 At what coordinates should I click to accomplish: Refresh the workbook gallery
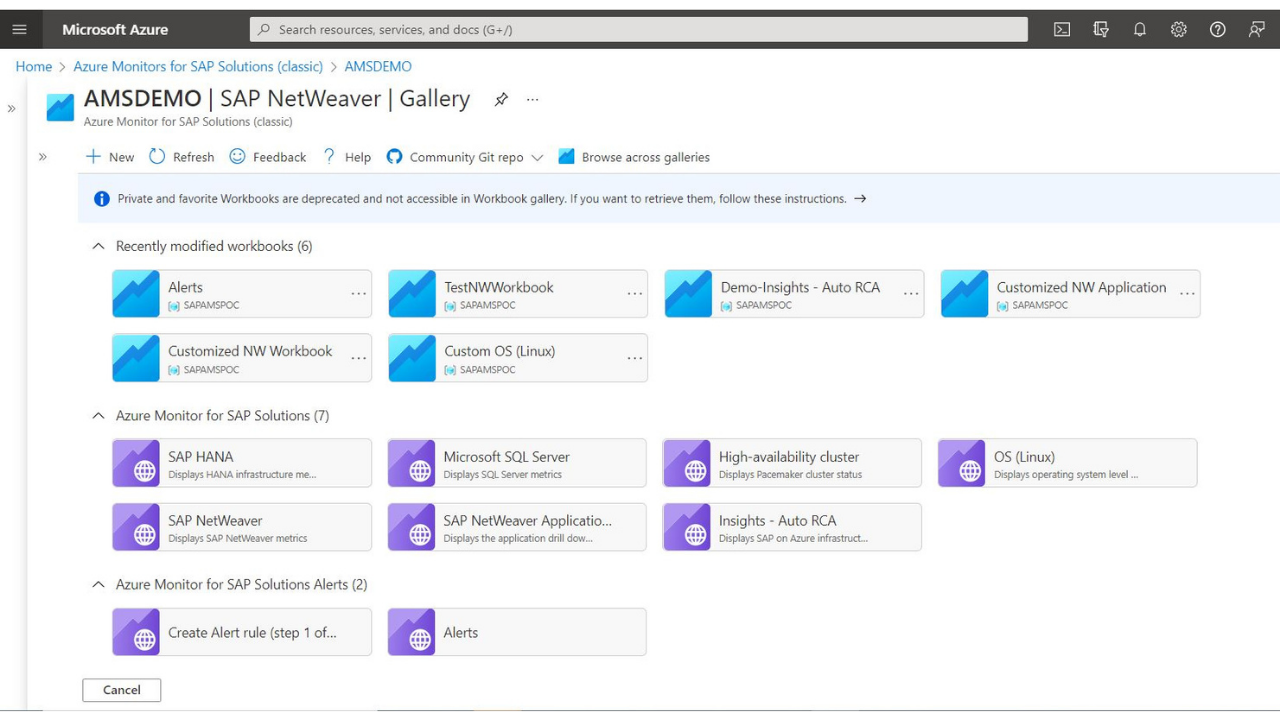(181, 157)
